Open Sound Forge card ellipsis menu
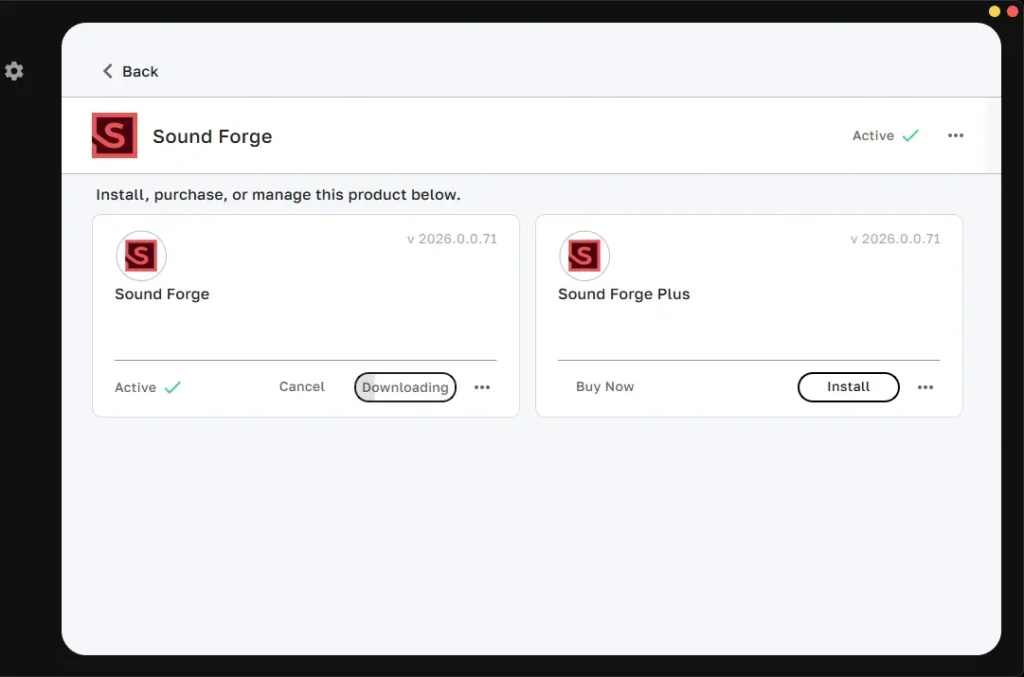This screenshot has height=677, width=1024. (482, 387)
